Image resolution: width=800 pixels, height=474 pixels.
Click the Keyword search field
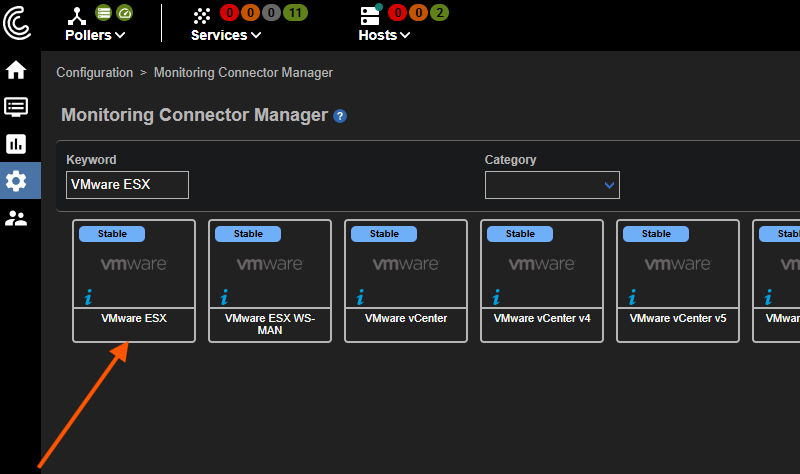[x=127, y=185]
